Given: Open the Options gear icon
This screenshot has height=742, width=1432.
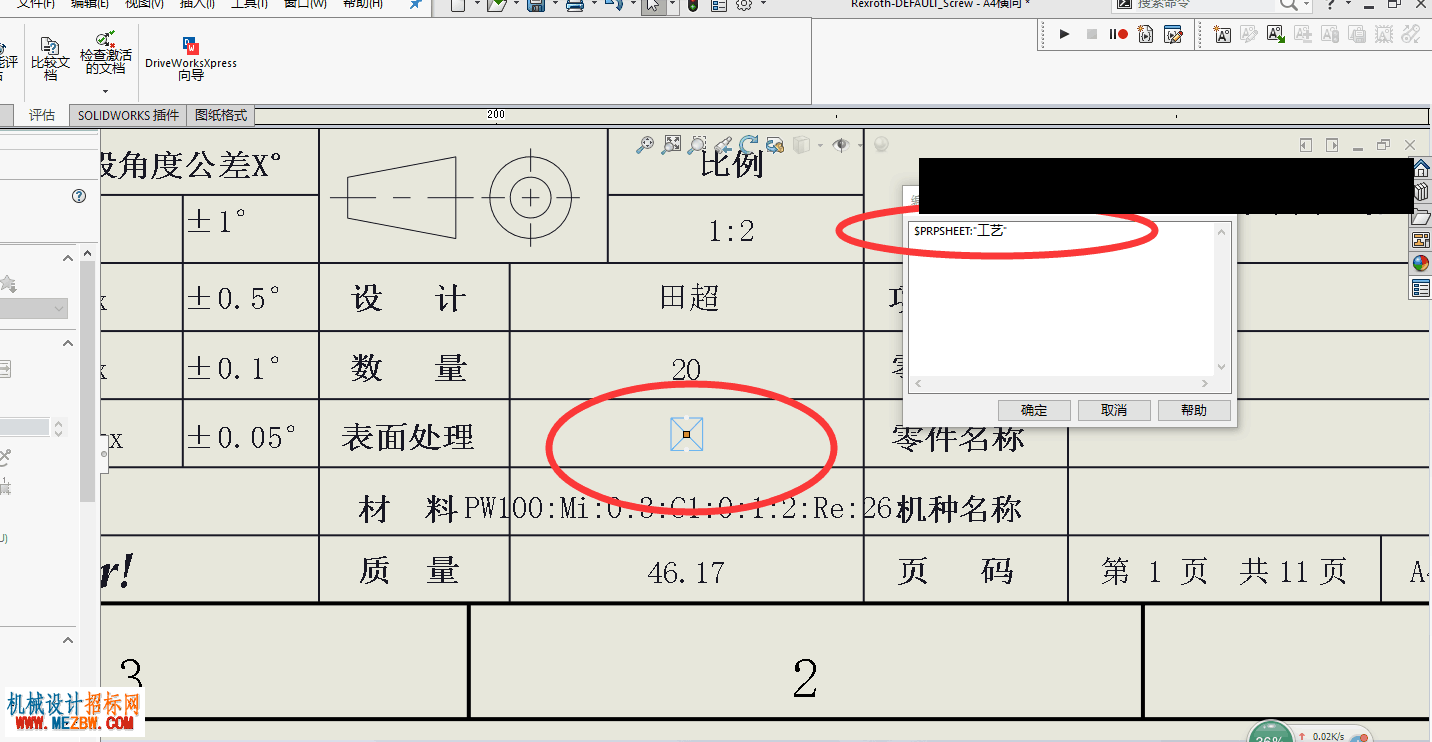Looking at the screenshot, I should click(x=744, y=5).
